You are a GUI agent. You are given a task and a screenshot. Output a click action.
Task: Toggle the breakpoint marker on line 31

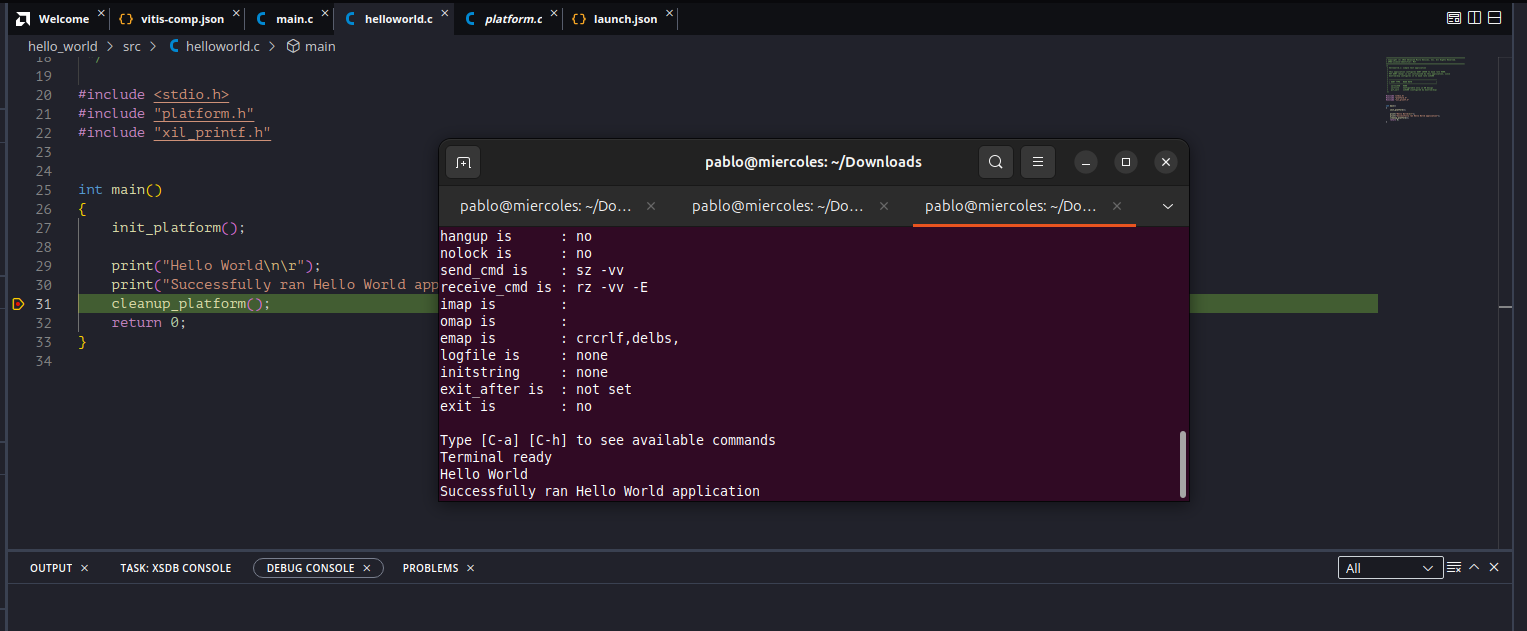[17, 303]
